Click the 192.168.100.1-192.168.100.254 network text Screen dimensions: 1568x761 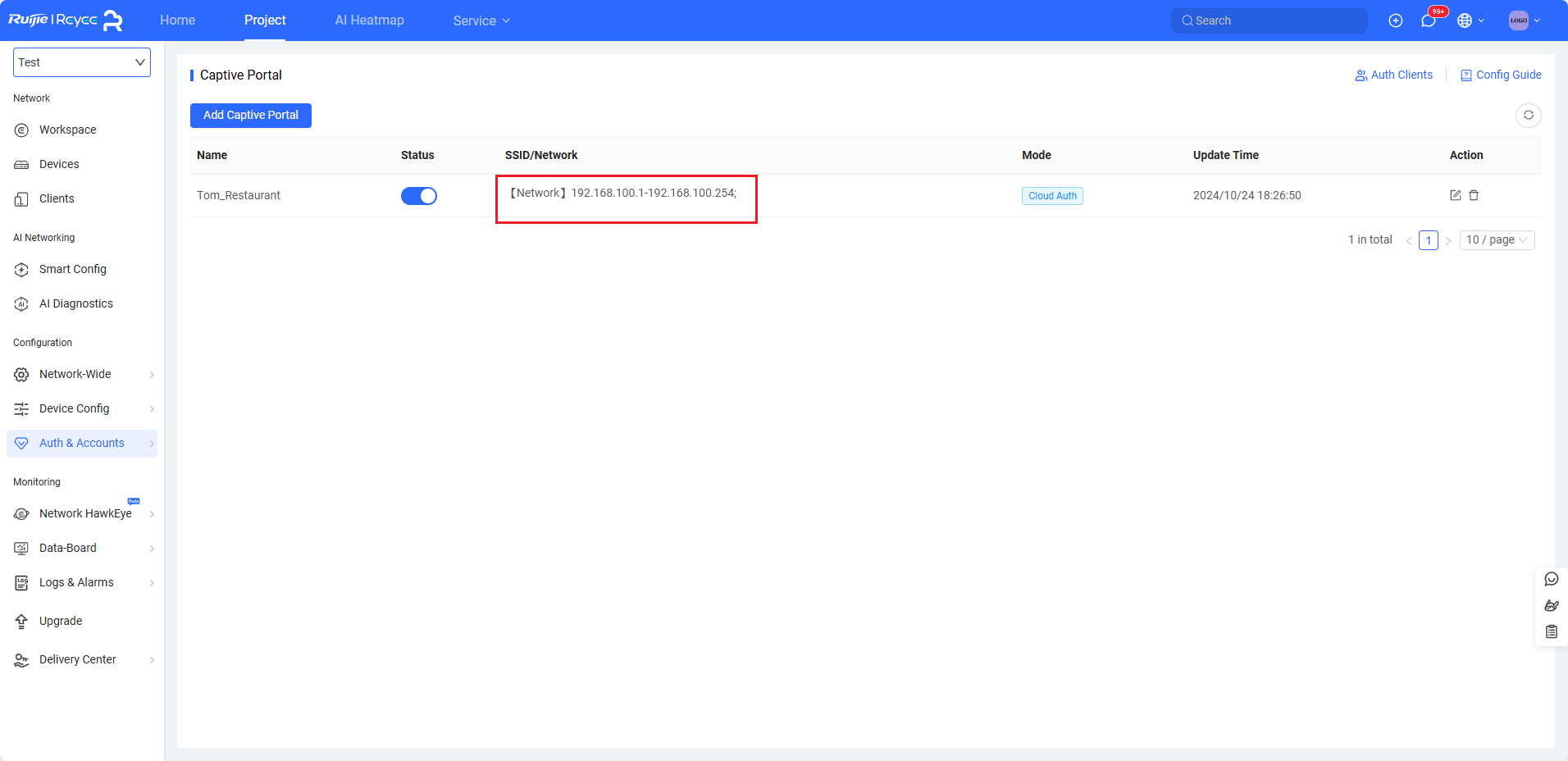654,193
